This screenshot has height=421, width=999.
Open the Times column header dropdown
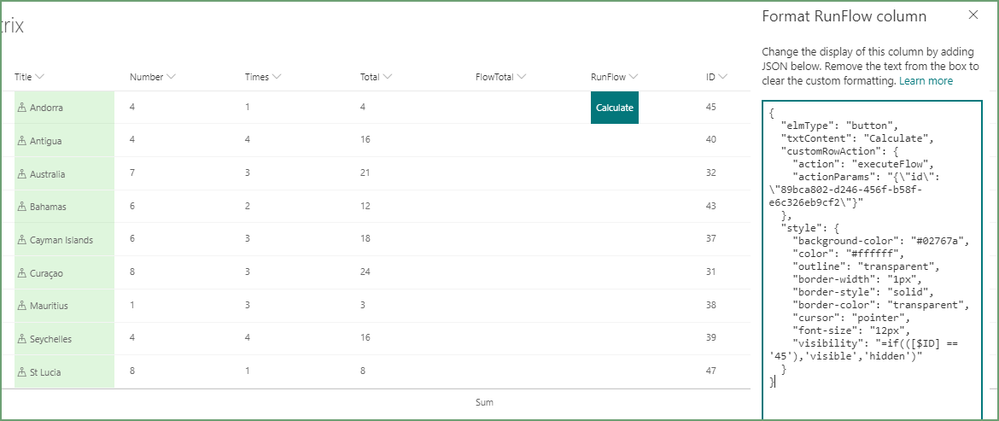263,76
